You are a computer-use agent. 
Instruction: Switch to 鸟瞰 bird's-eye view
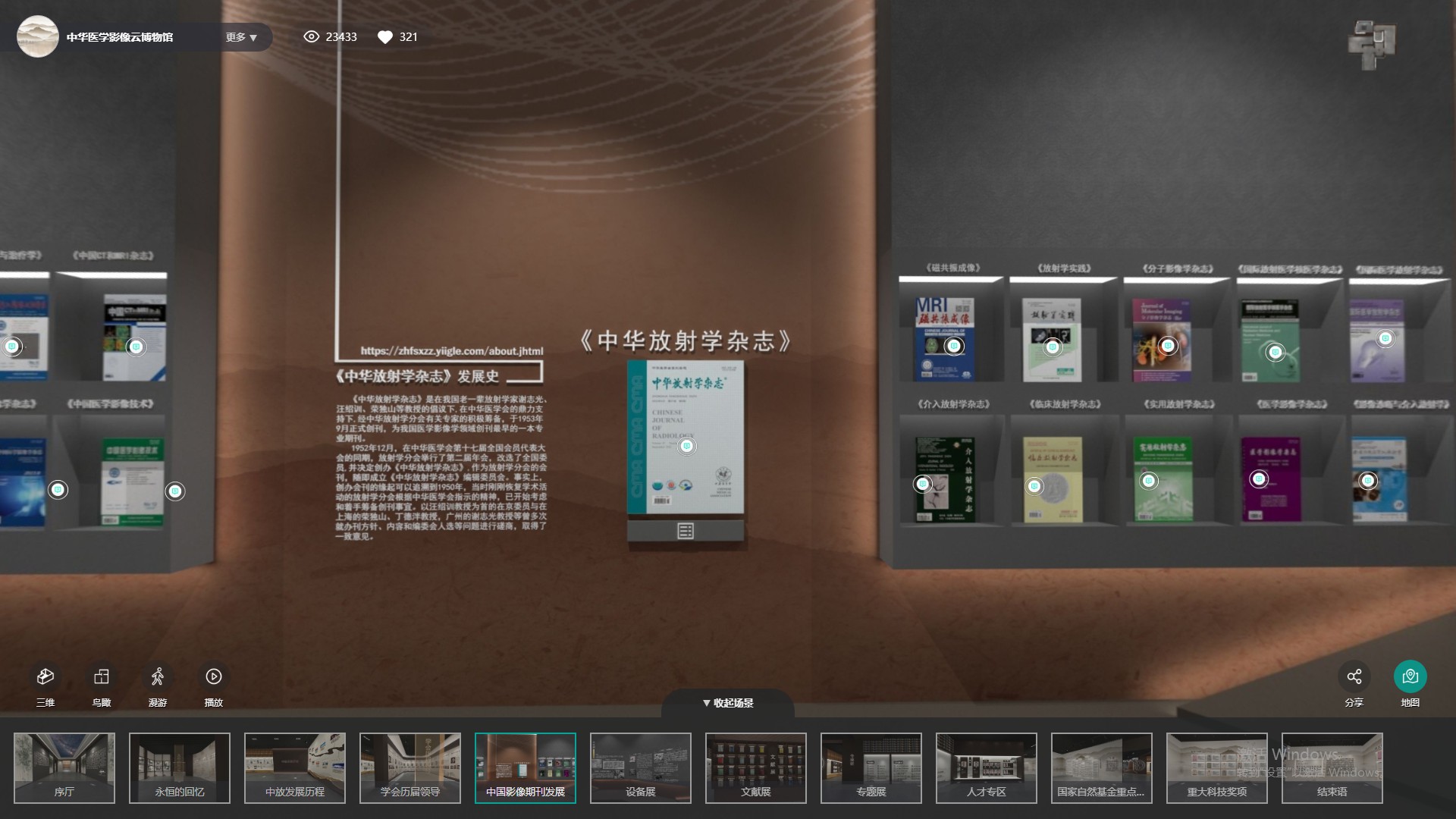coord(102,676)
